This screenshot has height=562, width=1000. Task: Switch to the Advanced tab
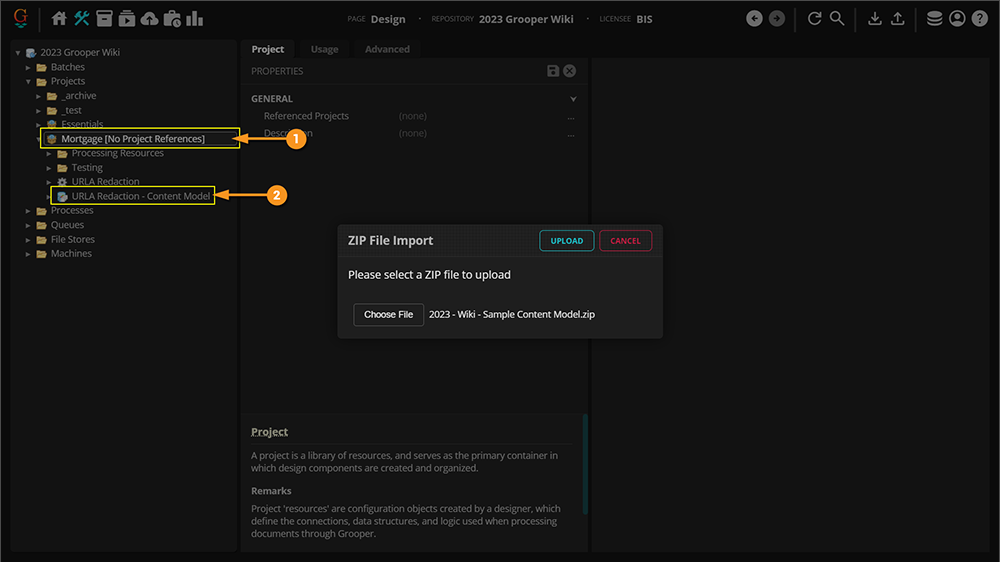pyautogui.click(x=387, y=49)
